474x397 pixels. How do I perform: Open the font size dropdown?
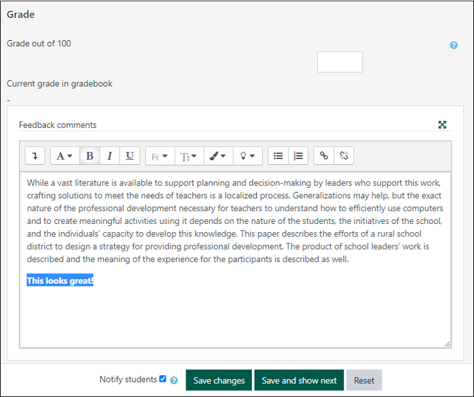(189, 156)
